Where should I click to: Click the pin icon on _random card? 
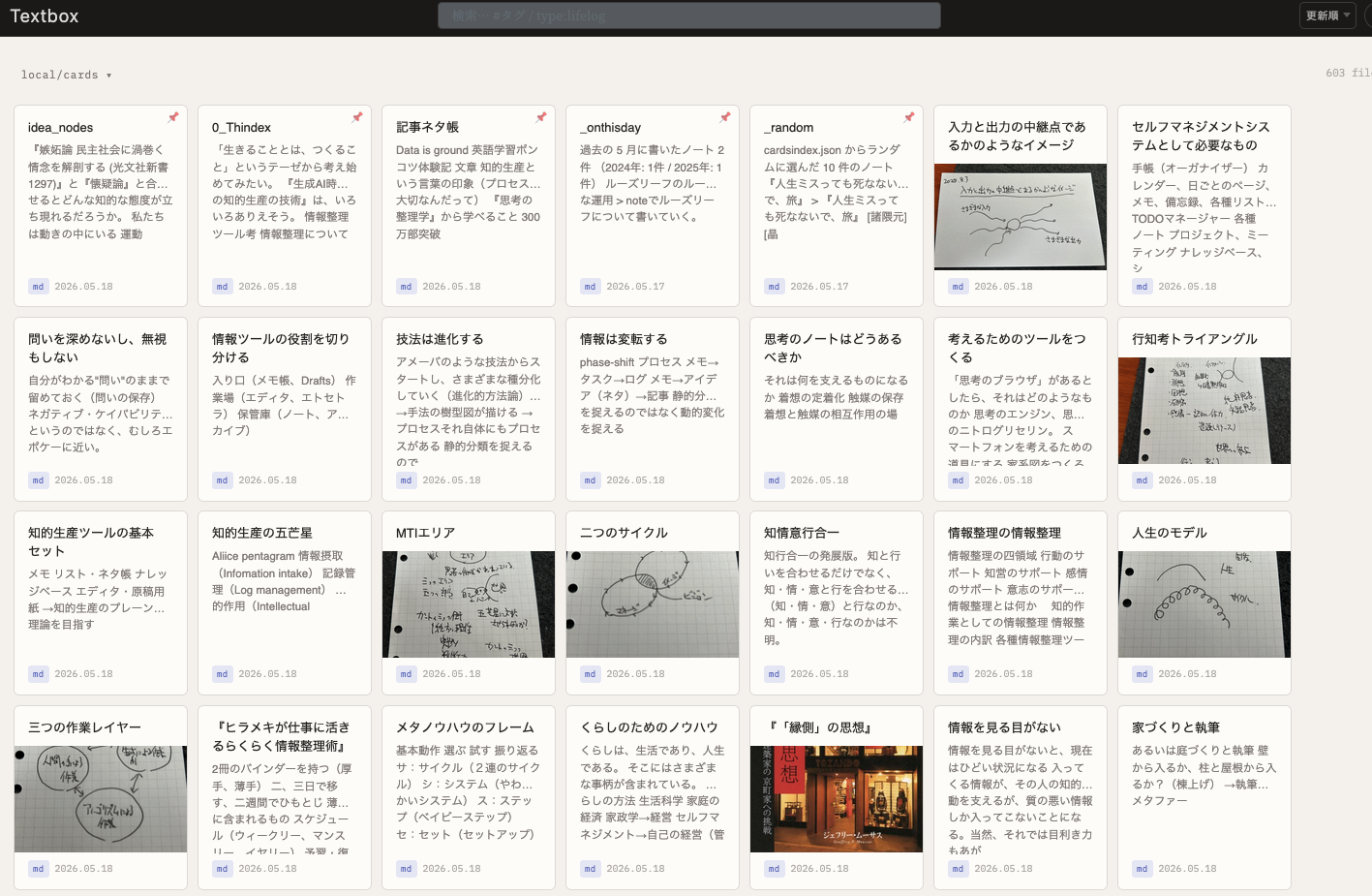pyautogui.click(x=909, y=117)
